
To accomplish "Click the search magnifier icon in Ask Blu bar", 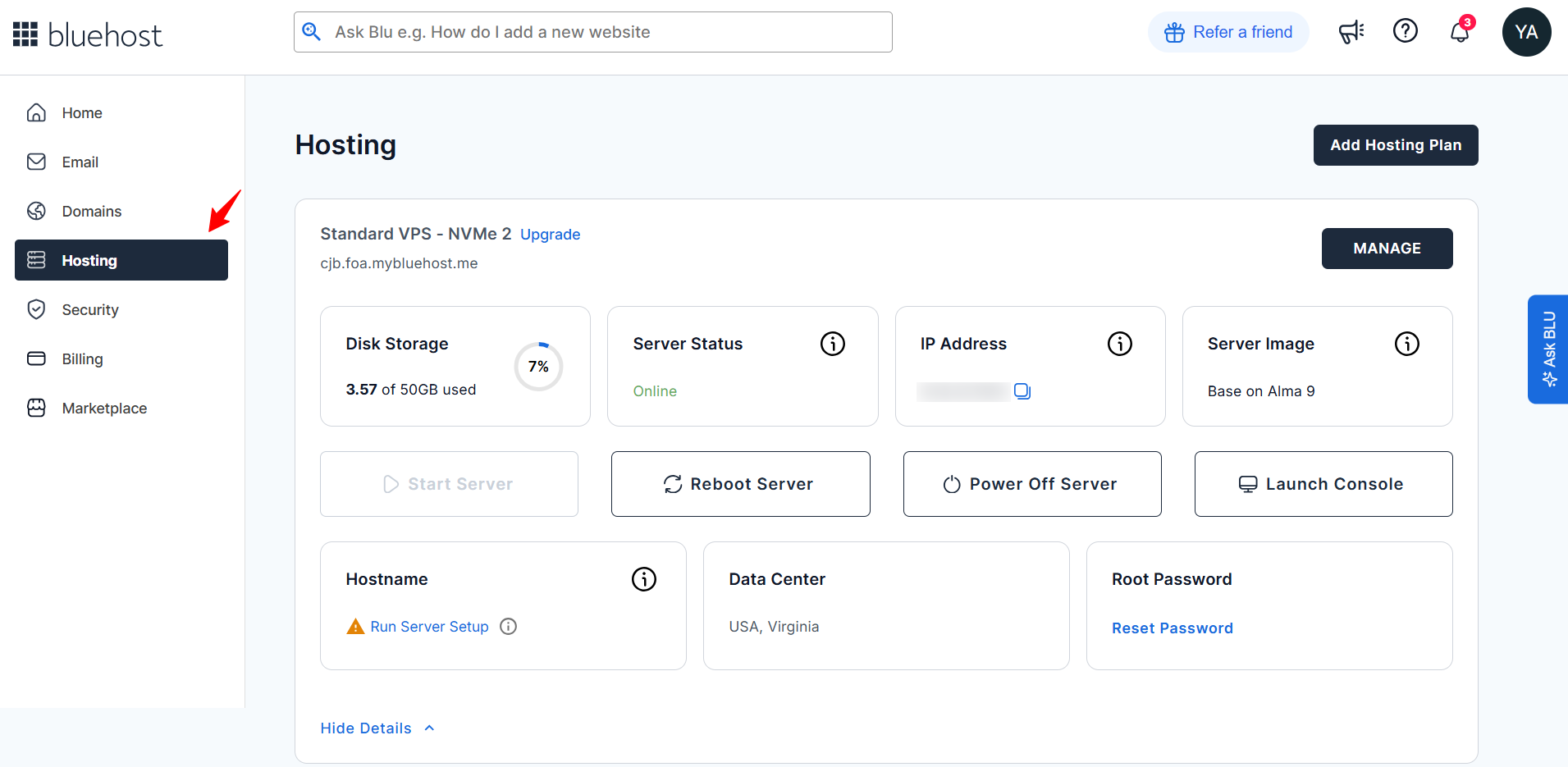I will point(311,31).
